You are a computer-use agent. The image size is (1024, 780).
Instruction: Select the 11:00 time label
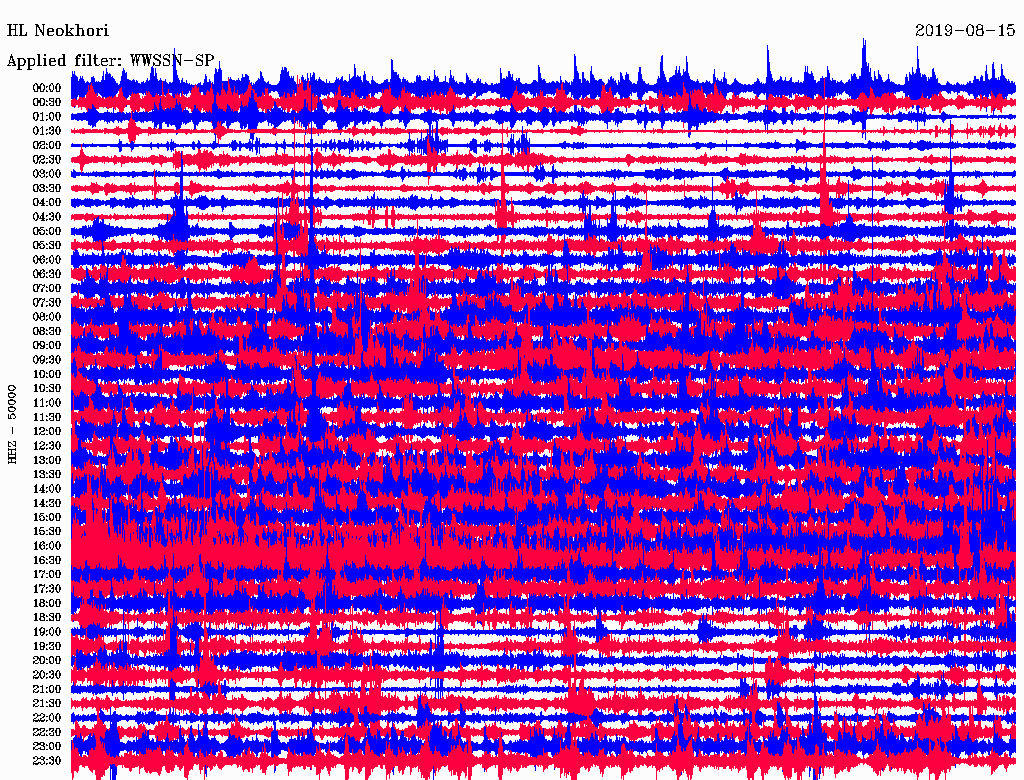47,402
